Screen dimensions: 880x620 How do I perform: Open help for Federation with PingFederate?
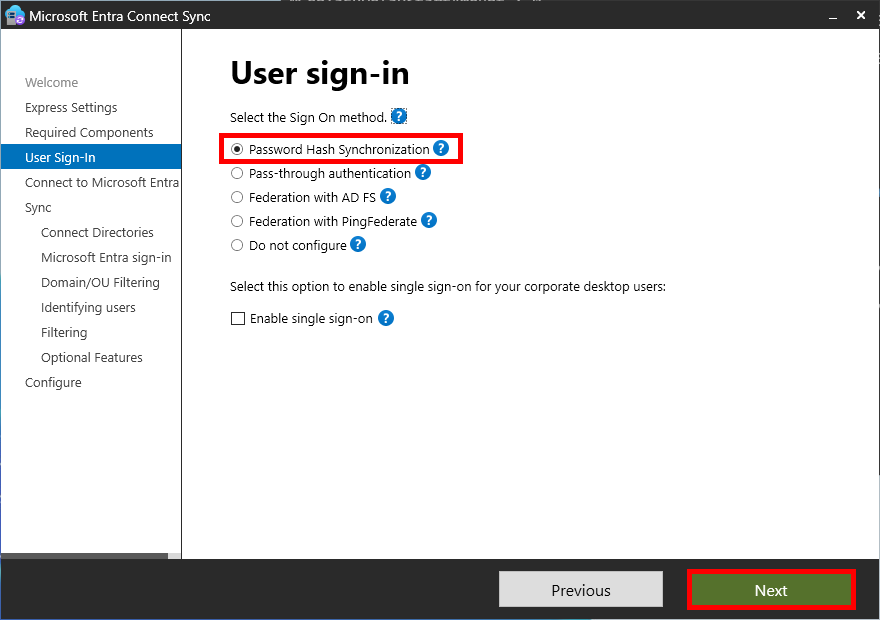pyautogui.click(x=429, y=220)
